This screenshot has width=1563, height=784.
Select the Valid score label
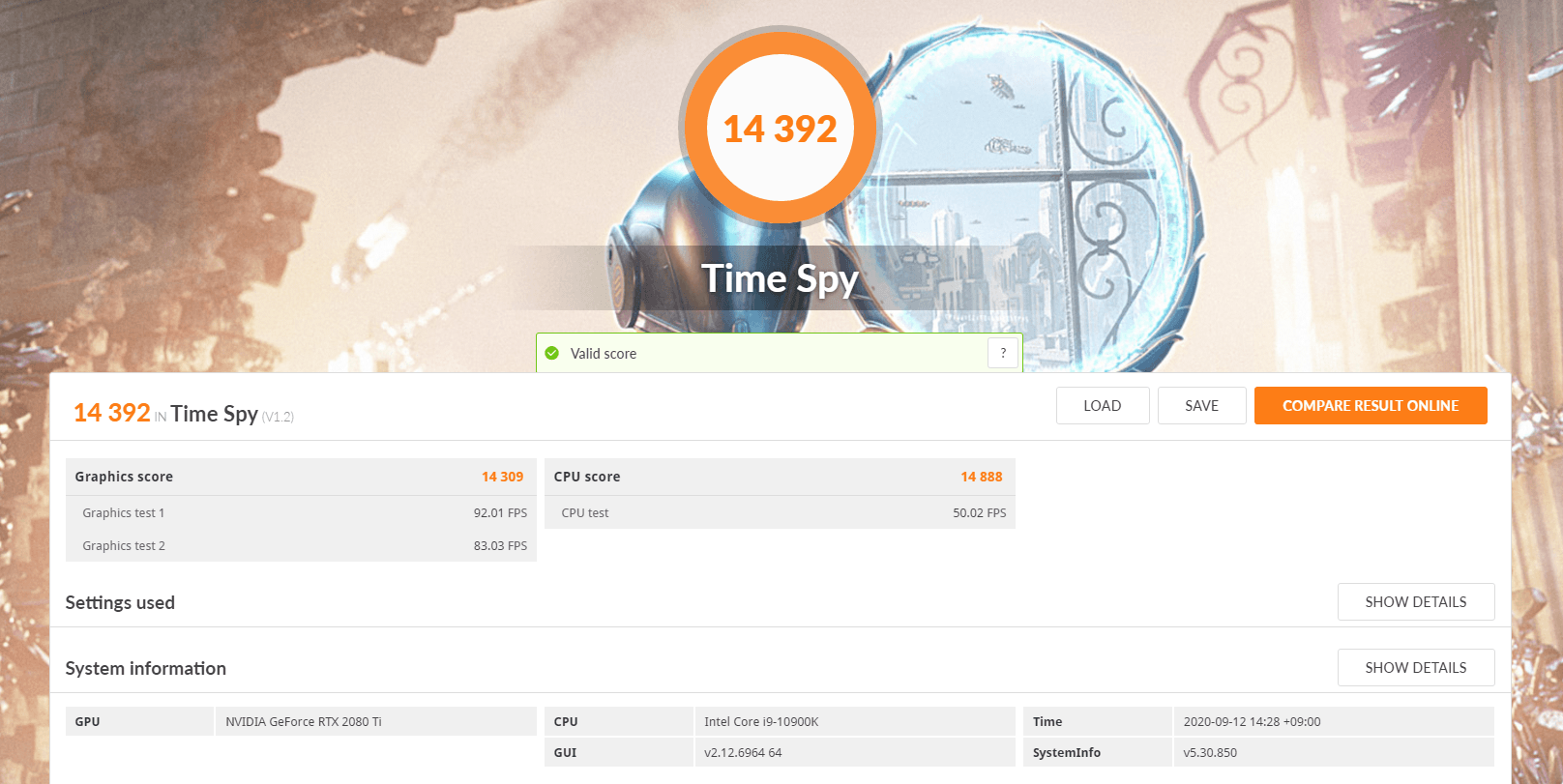[604, 354]
